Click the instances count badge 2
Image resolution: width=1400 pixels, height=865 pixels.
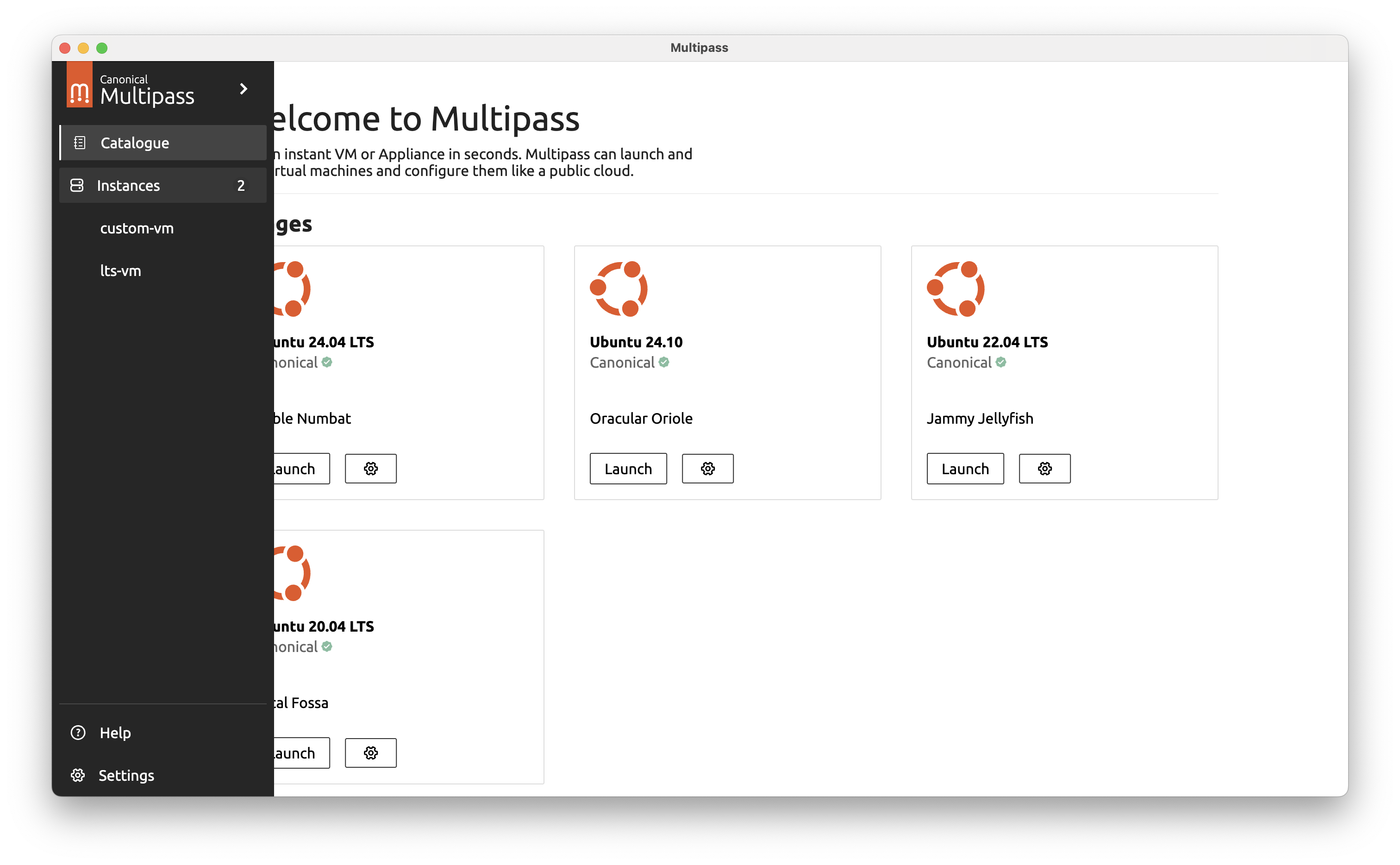click(x=241, y=185)
